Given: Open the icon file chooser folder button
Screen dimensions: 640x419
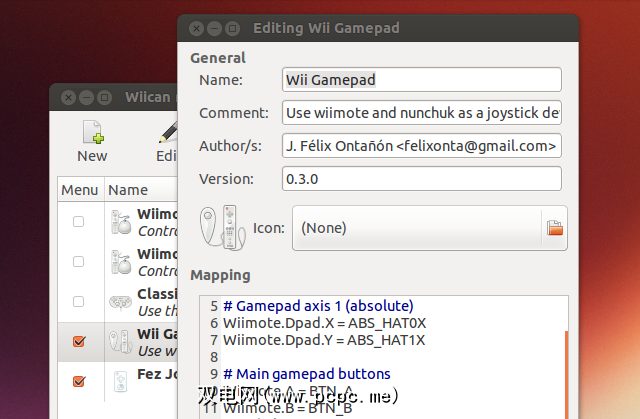Looking at the screenshot, I should pos(555,228).
